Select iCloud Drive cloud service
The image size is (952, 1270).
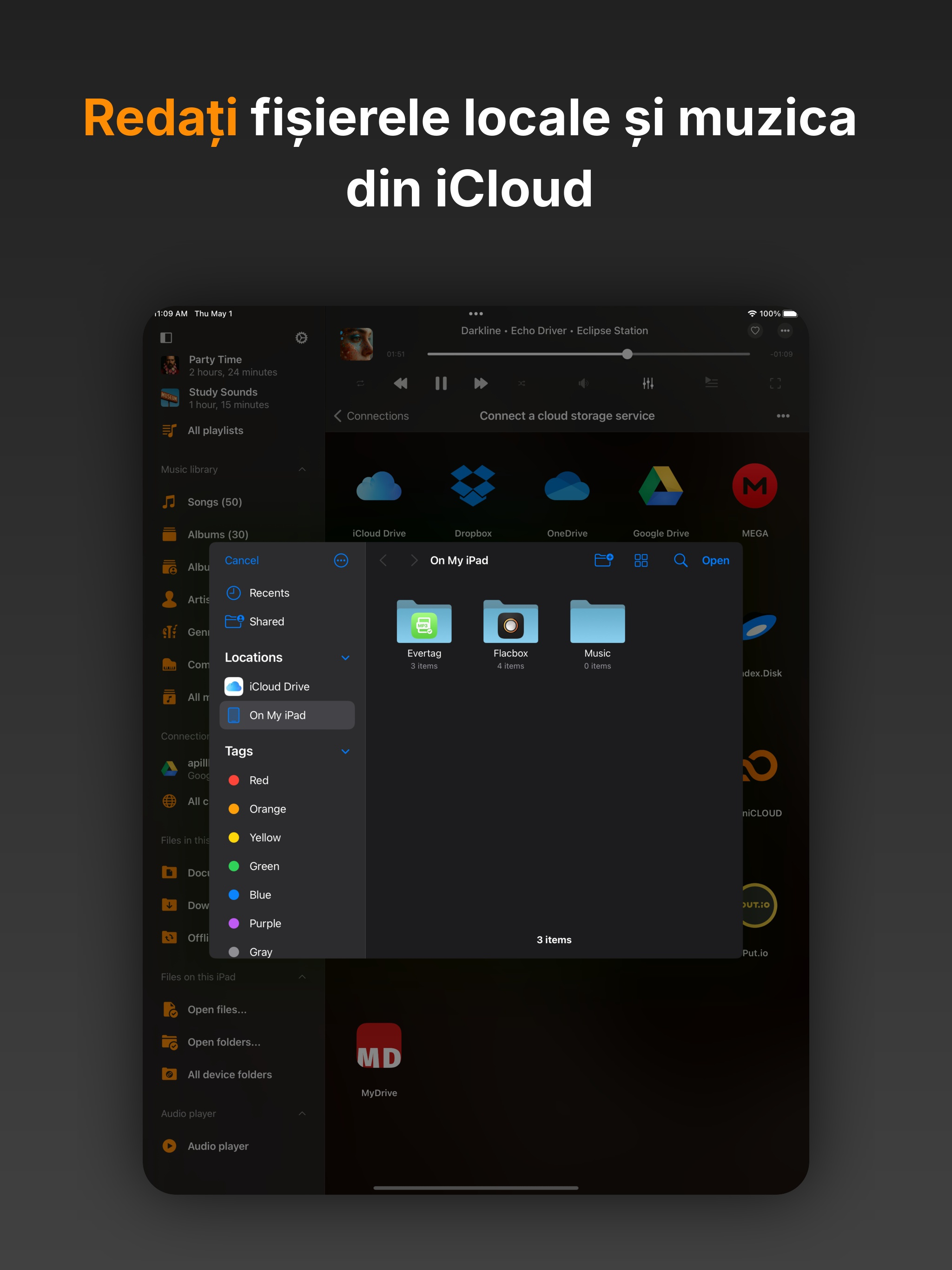pyautogui.click(x=379, y=501)
